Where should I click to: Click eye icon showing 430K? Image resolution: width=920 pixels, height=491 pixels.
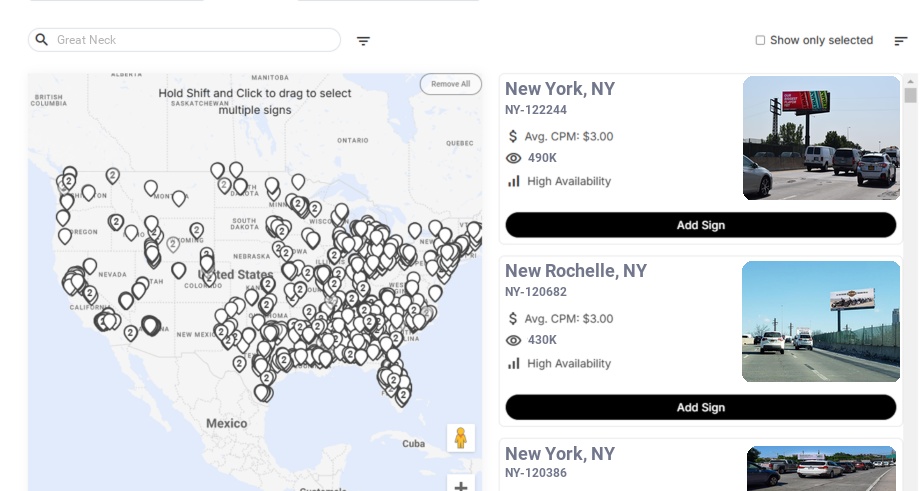click(x=514, y=340)
